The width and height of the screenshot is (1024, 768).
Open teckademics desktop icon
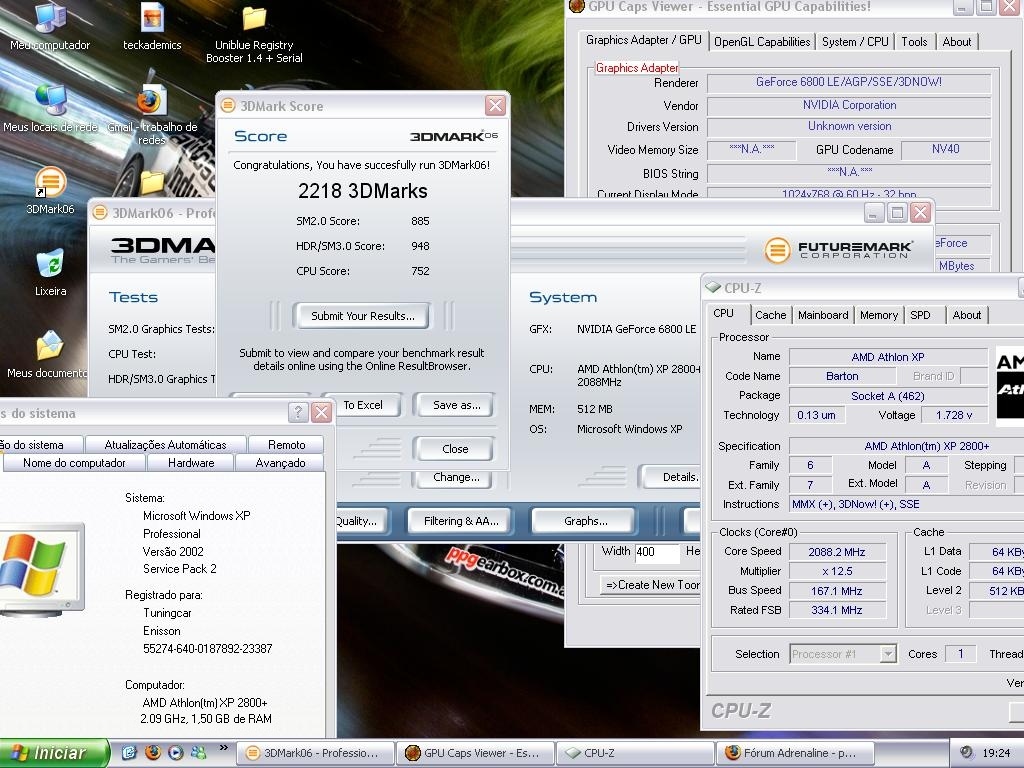152,26
